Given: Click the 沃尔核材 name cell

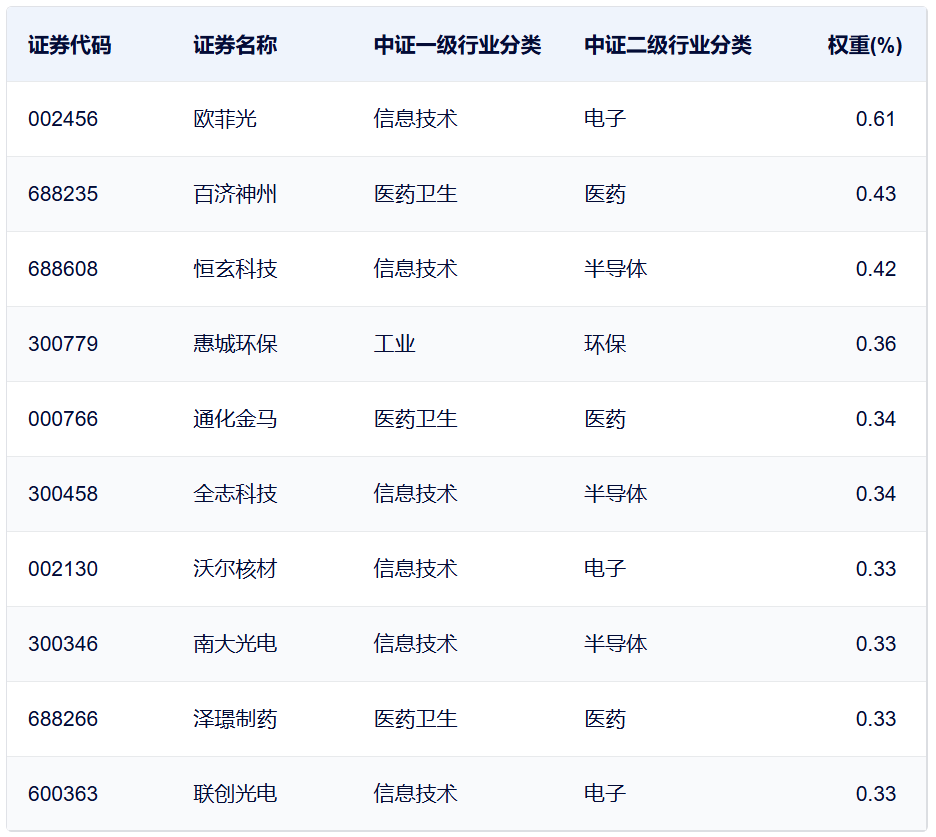Looking at the screenshot, I should [x=235, y=569].
